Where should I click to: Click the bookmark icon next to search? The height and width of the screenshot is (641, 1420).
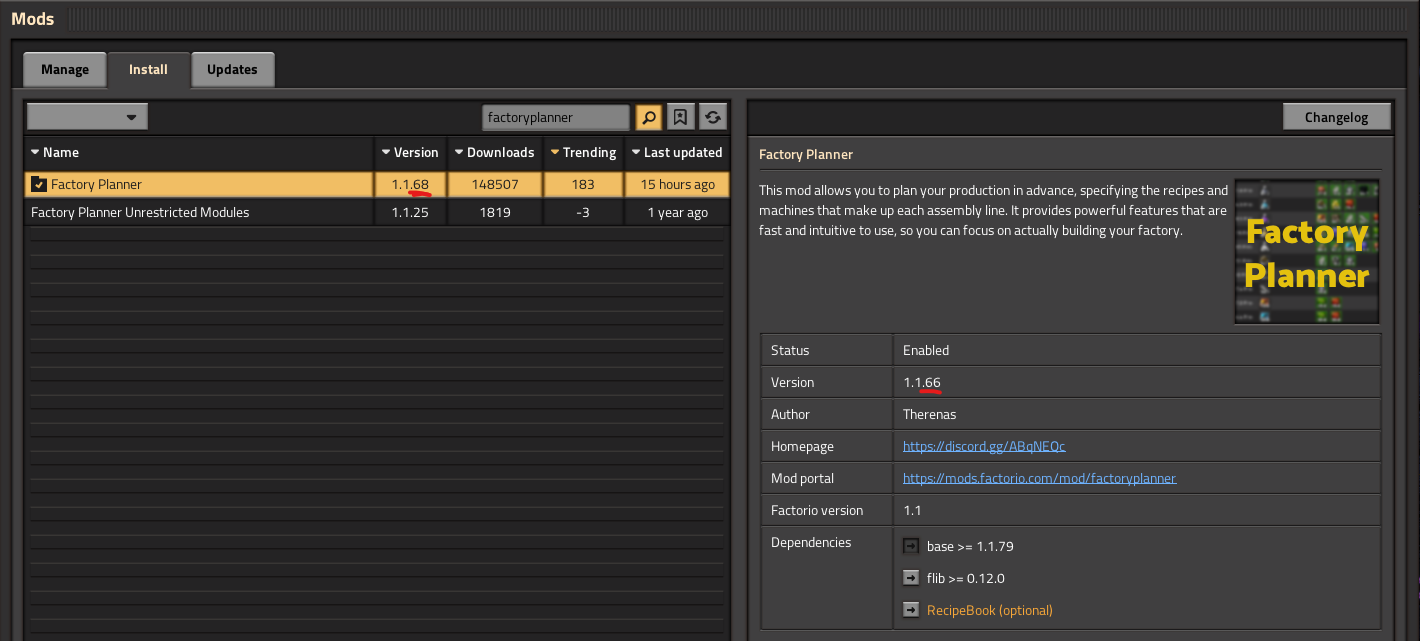680,117
